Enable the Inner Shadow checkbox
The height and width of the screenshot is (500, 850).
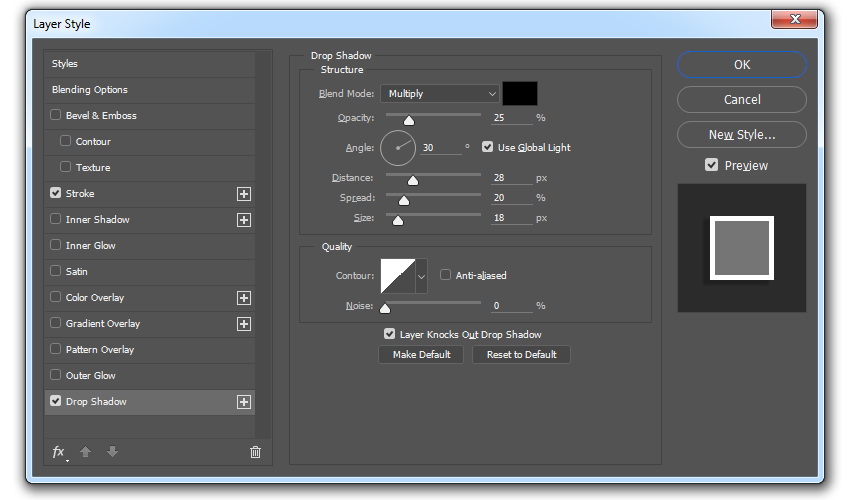pyautogui.click(x=55, y=219)
